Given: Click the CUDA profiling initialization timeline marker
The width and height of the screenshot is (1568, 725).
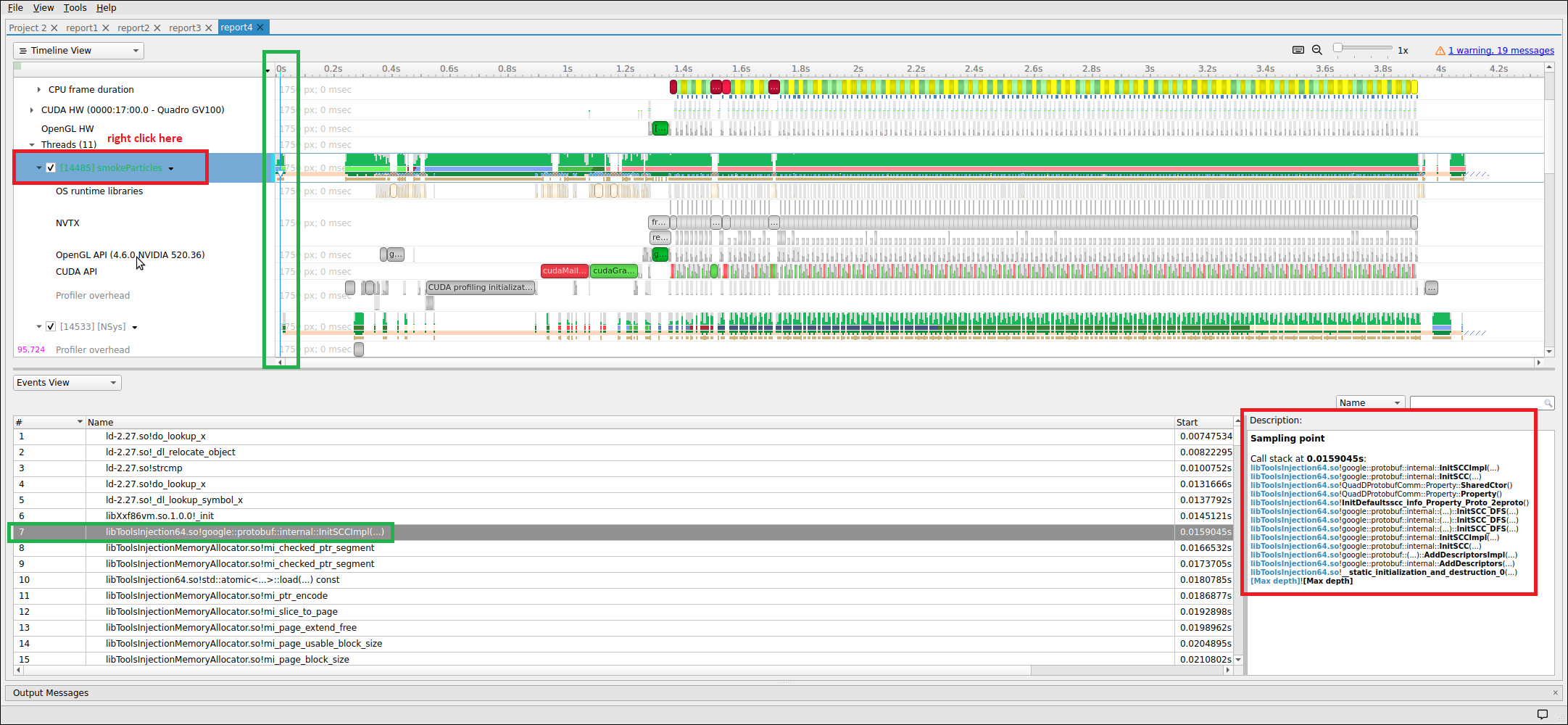Looking at the screenshot, I should pyautogui.click(x=480, y=287).
